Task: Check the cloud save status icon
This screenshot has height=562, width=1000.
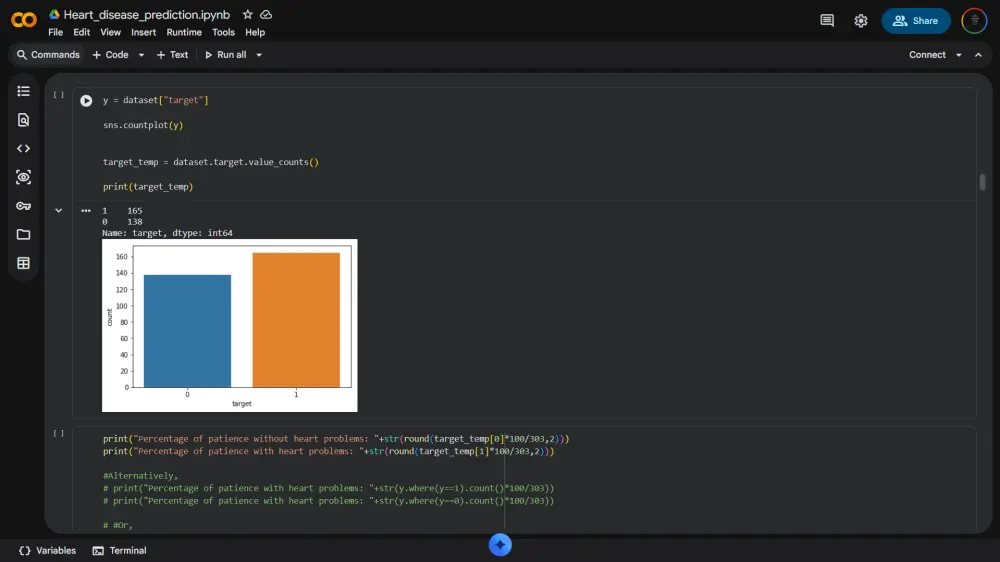Action: tap(266, 14)
